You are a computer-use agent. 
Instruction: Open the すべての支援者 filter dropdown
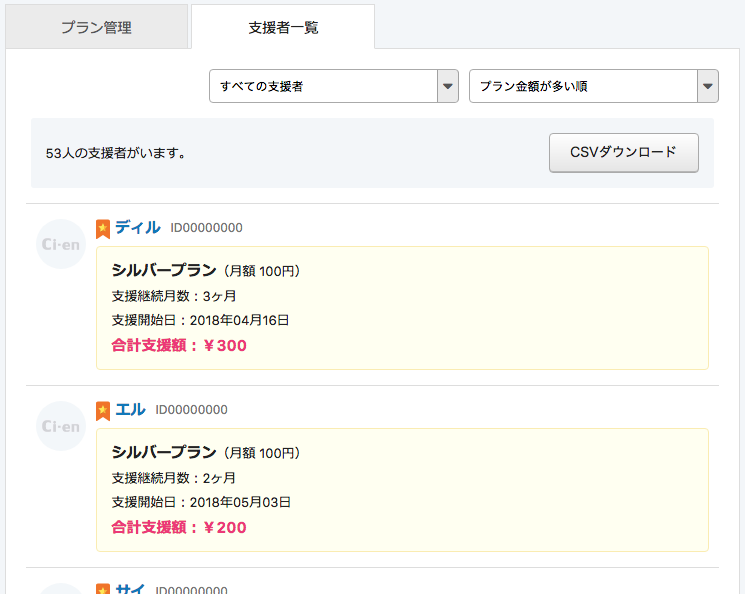coord(334,86)
